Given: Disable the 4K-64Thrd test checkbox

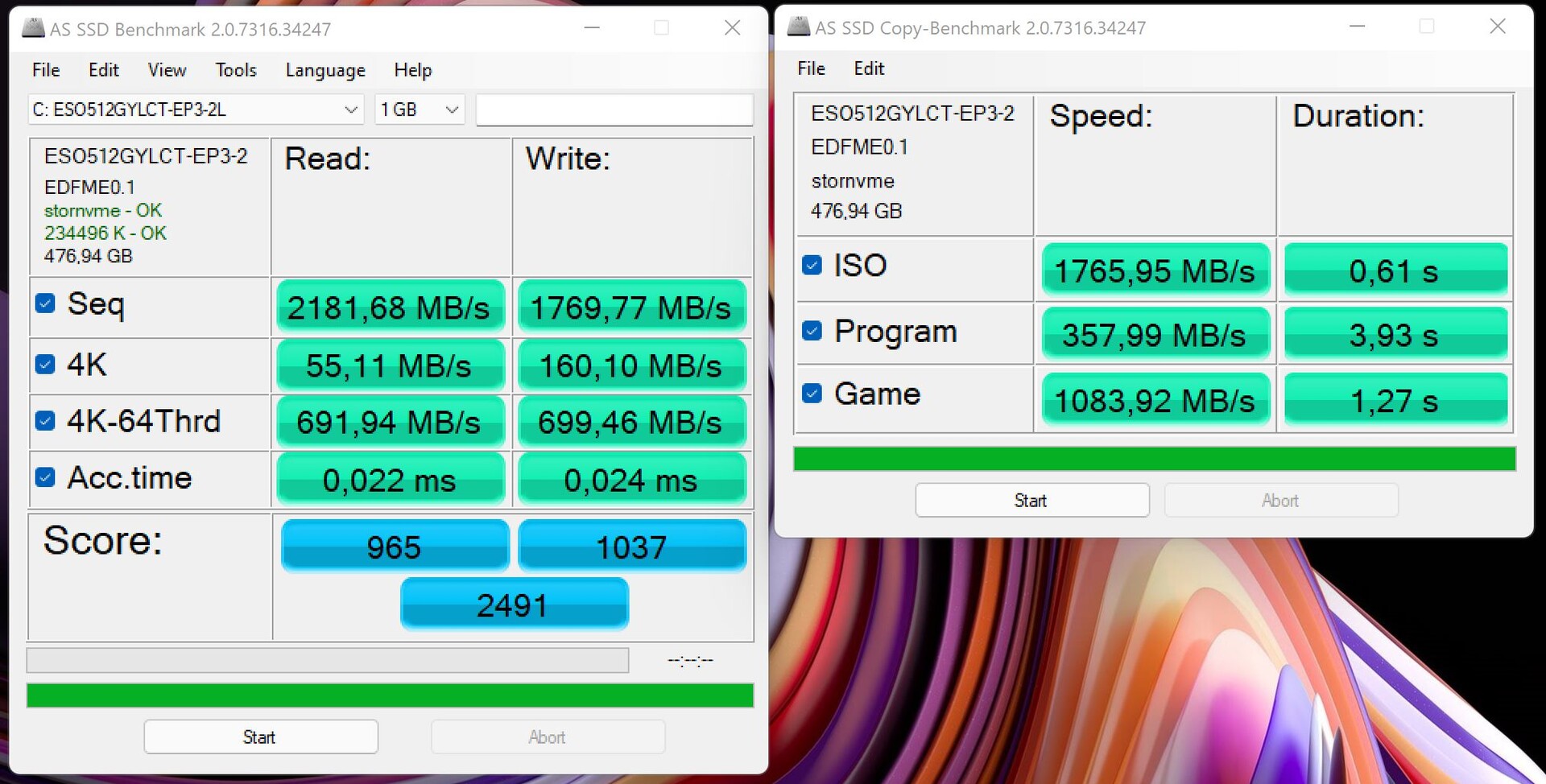Looking at the screenshot, I should point(46,421).
